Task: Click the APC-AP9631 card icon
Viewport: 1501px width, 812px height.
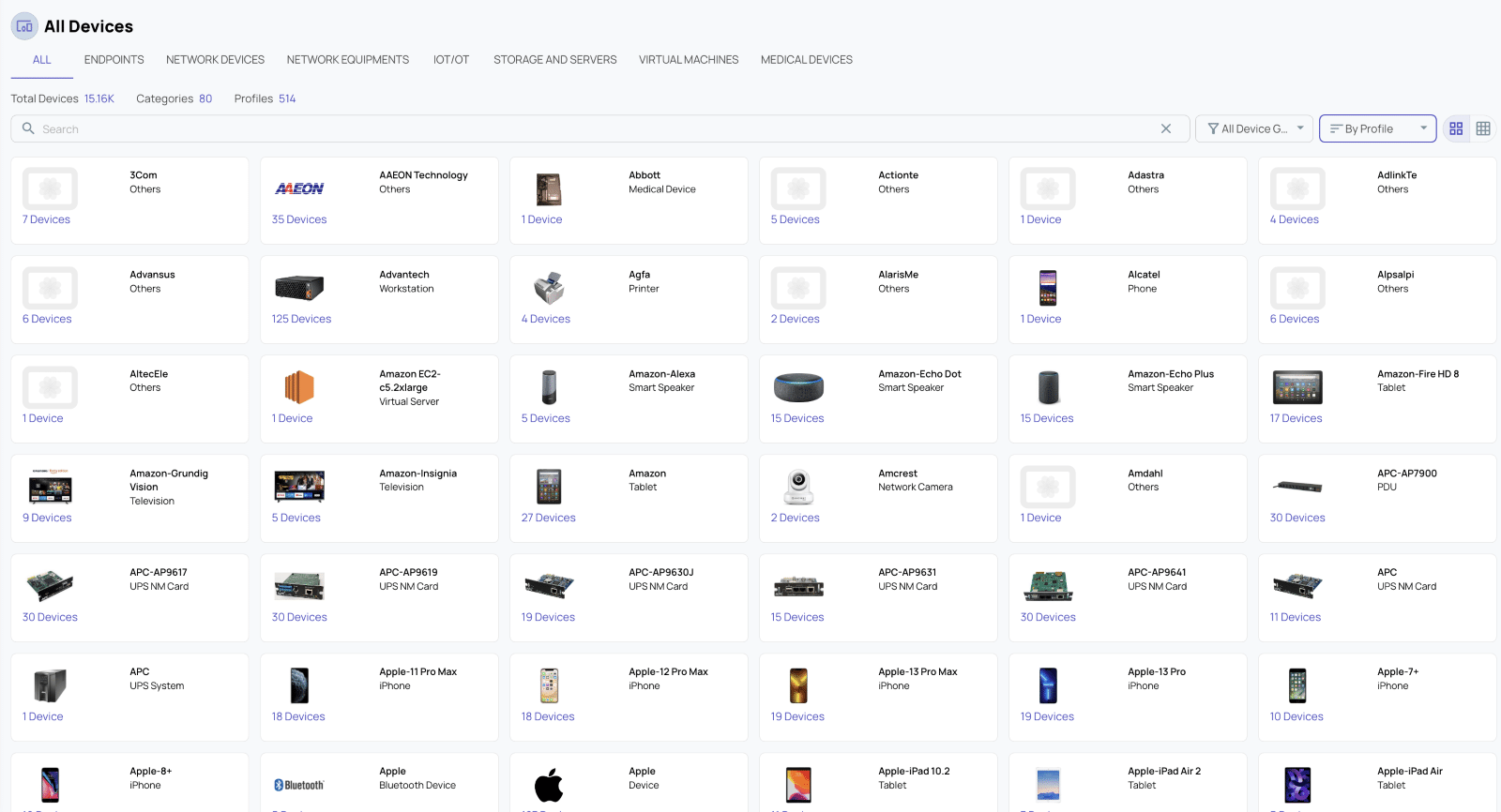Action: click(x=798, y=587)
